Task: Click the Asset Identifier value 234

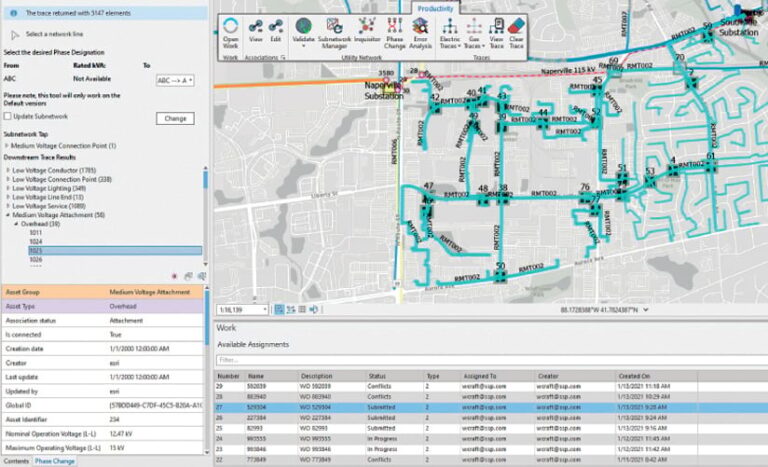Action: click(x=114, y=419)
